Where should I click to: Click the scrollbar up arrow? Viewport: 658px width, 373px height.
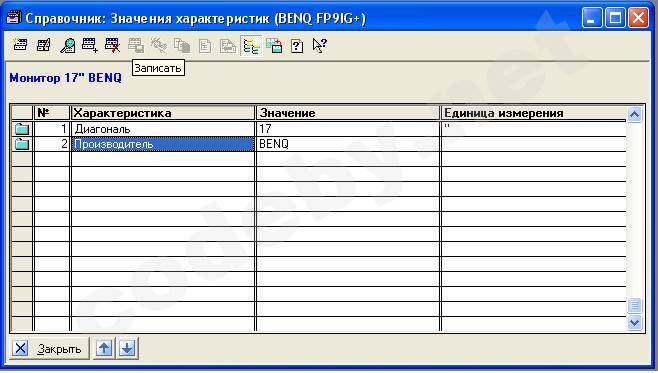tap(634, 114)
